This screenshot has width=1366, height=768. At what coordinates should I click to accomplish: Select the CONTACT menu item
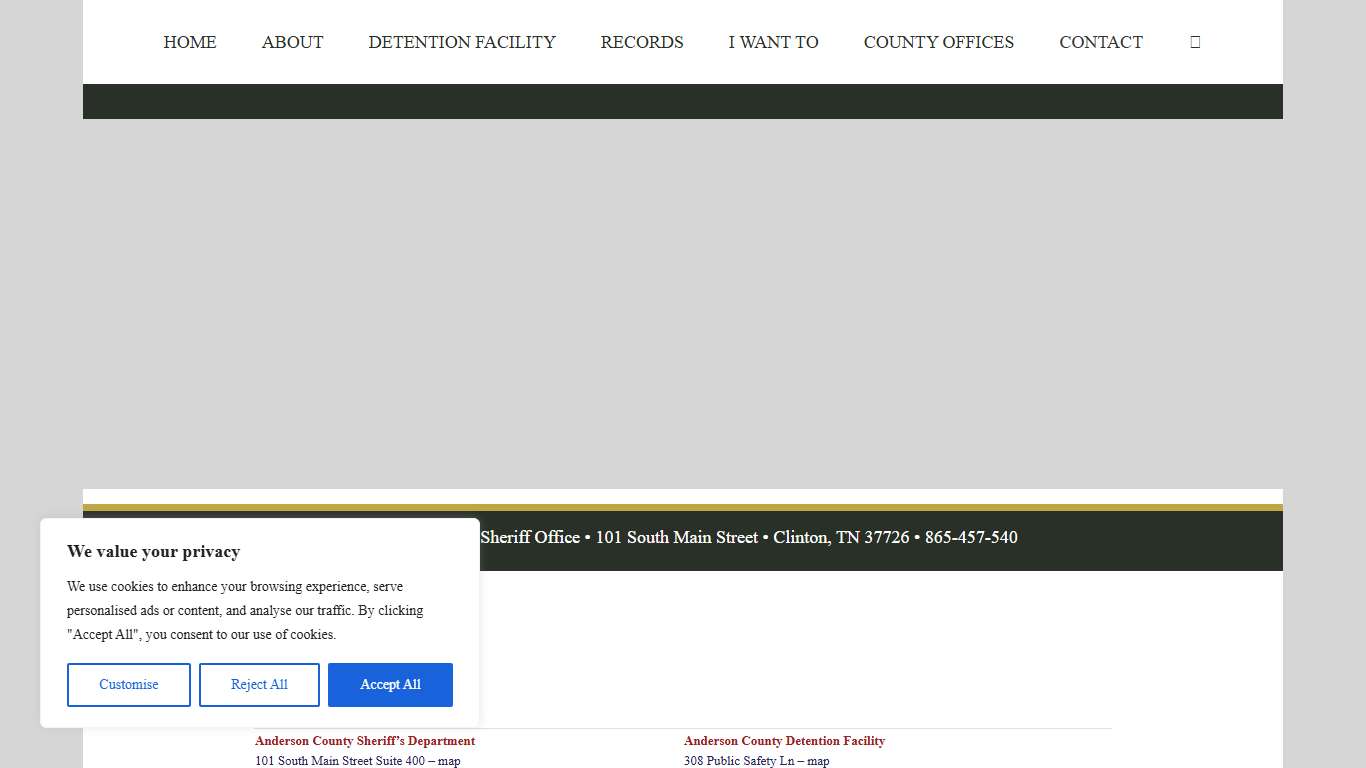[x=1101, y=42]
